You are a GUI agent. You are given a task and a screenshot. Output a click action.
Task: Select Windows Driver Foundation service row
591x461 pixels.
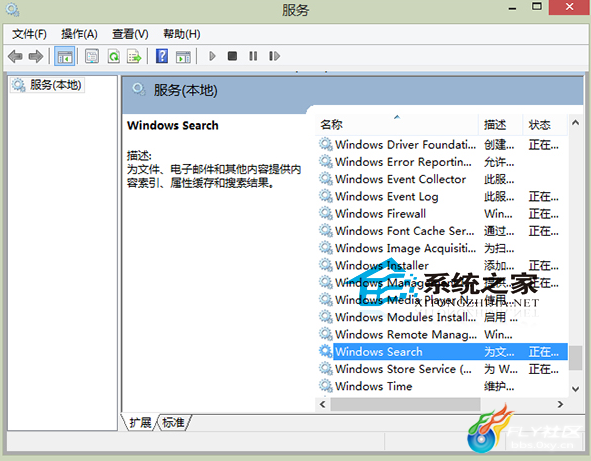(x=442, y=145)
